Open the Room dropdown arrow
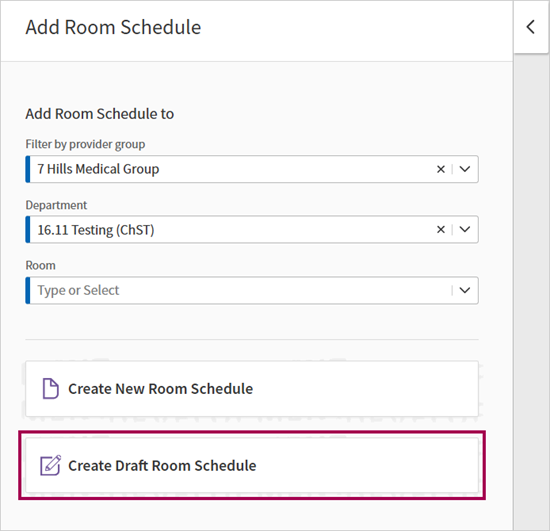Screen dimensions: 550x531 click(x=465, y=290)
